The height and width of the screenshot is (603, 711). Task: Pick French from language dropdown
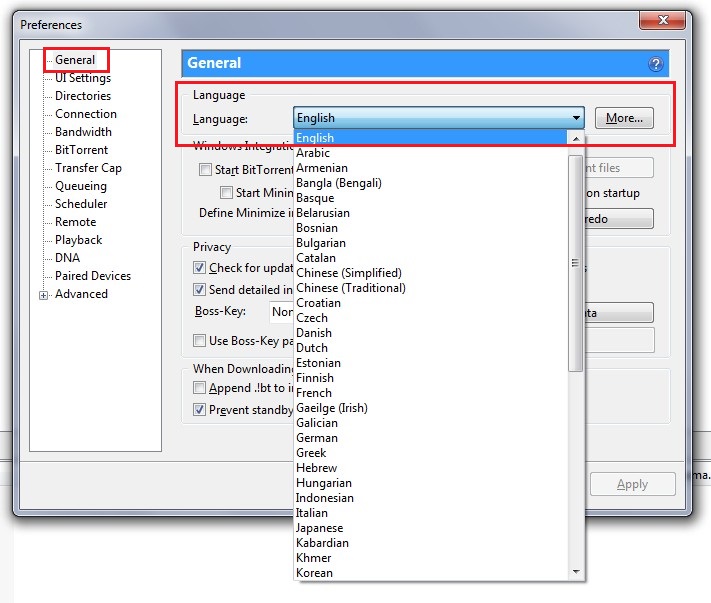431,393
